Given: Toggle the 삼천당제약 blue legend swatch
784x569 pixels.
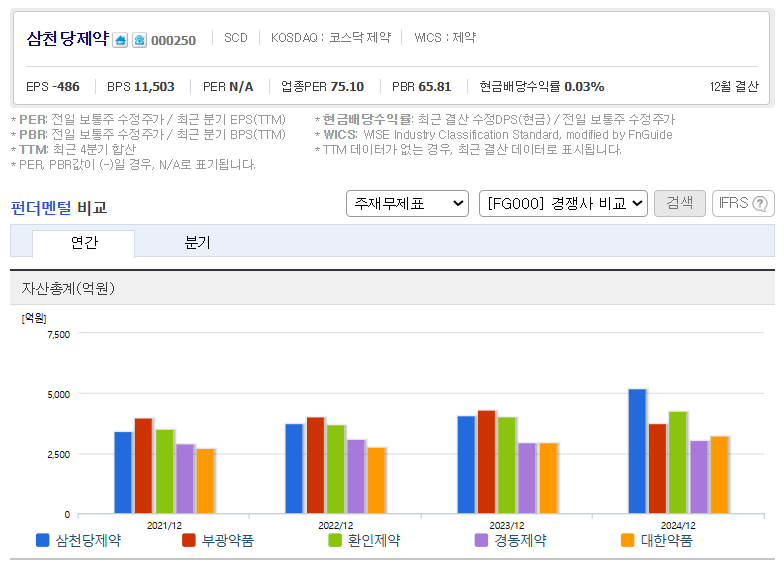Looking at the screenshot, I should point(42,540).
